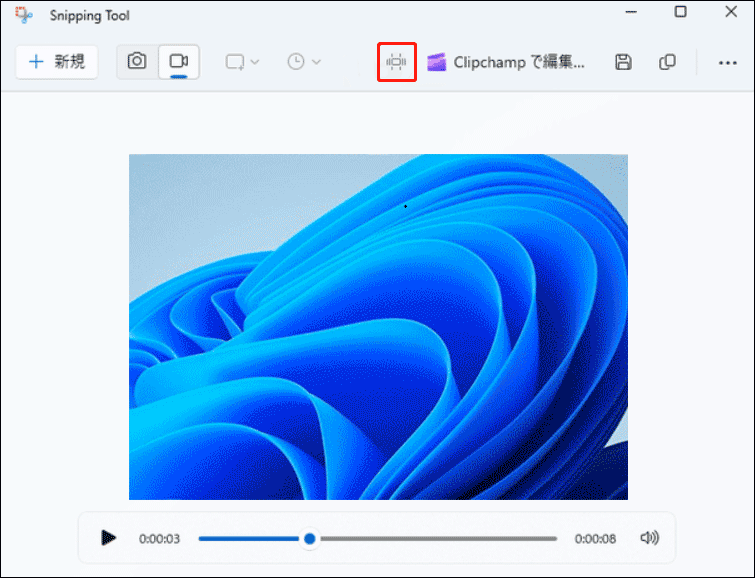Save the recording with the floppy disk icon

(623, 62)
